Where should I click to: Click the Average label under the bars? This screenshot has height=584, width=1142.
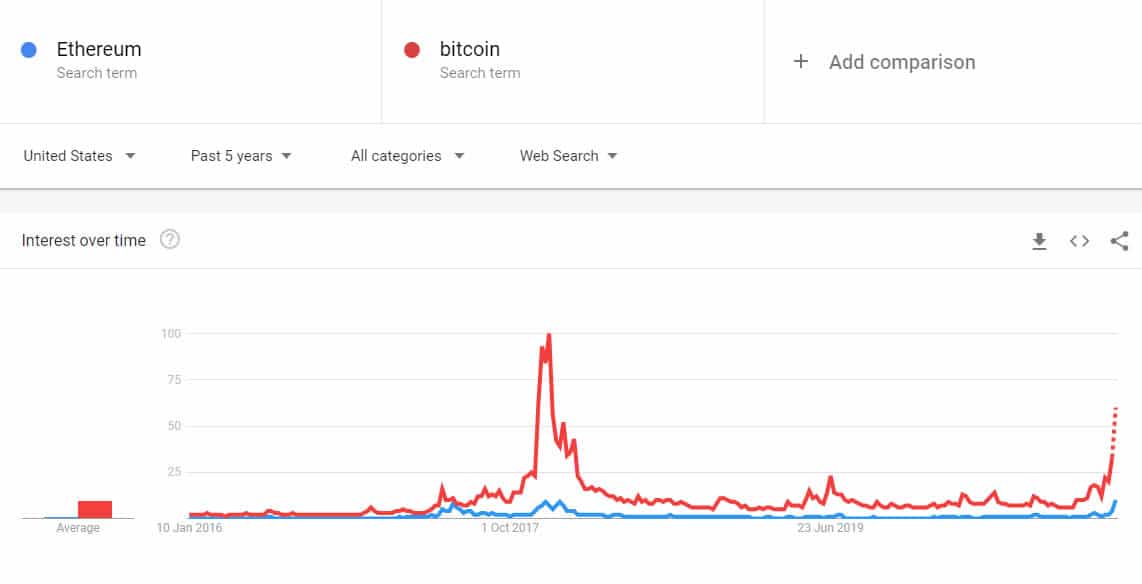click(79, 528)
